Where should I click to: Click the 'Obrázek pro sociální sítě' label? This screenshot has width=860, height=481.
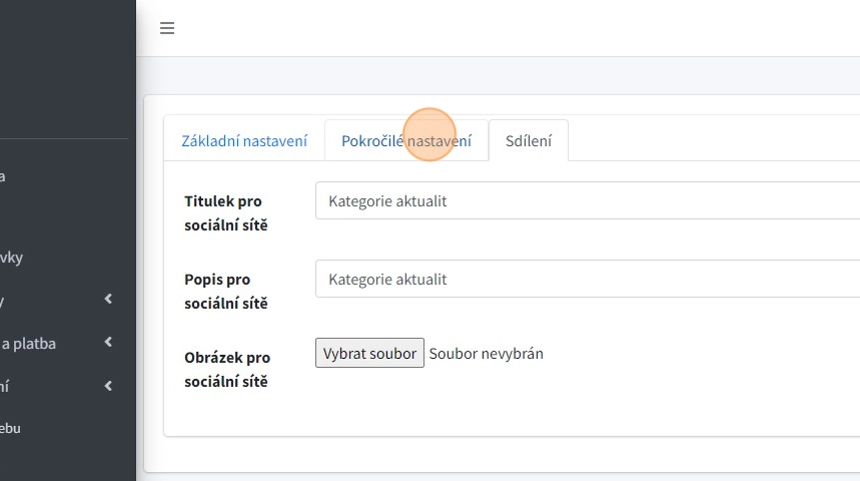click(x=227, y=369)
